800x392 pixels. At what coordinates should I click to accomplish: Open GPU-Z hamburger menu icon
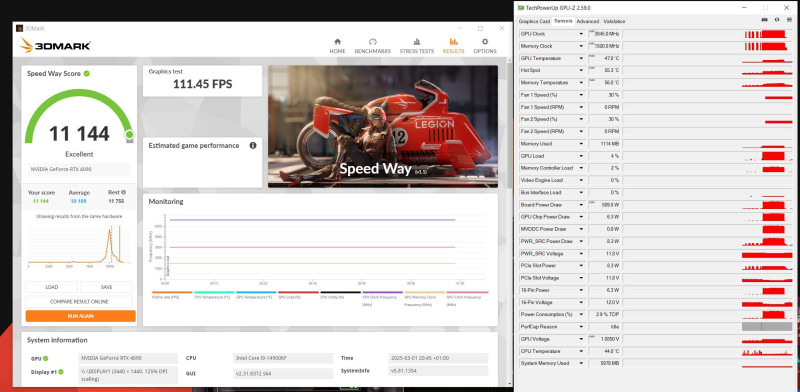click(x=790, y=20)
